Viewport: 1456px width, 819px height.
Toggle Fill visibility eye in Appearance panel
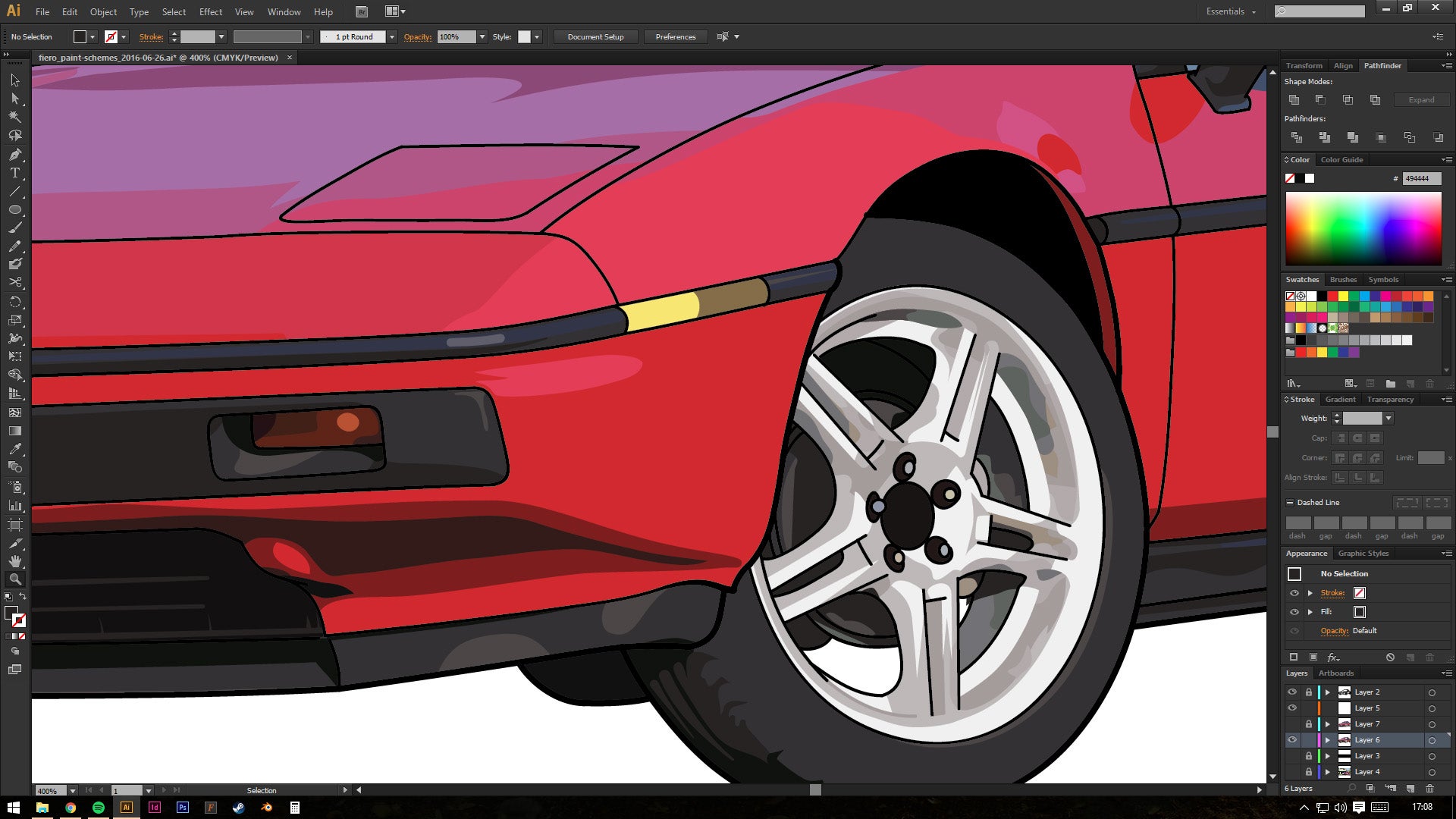1294,612
